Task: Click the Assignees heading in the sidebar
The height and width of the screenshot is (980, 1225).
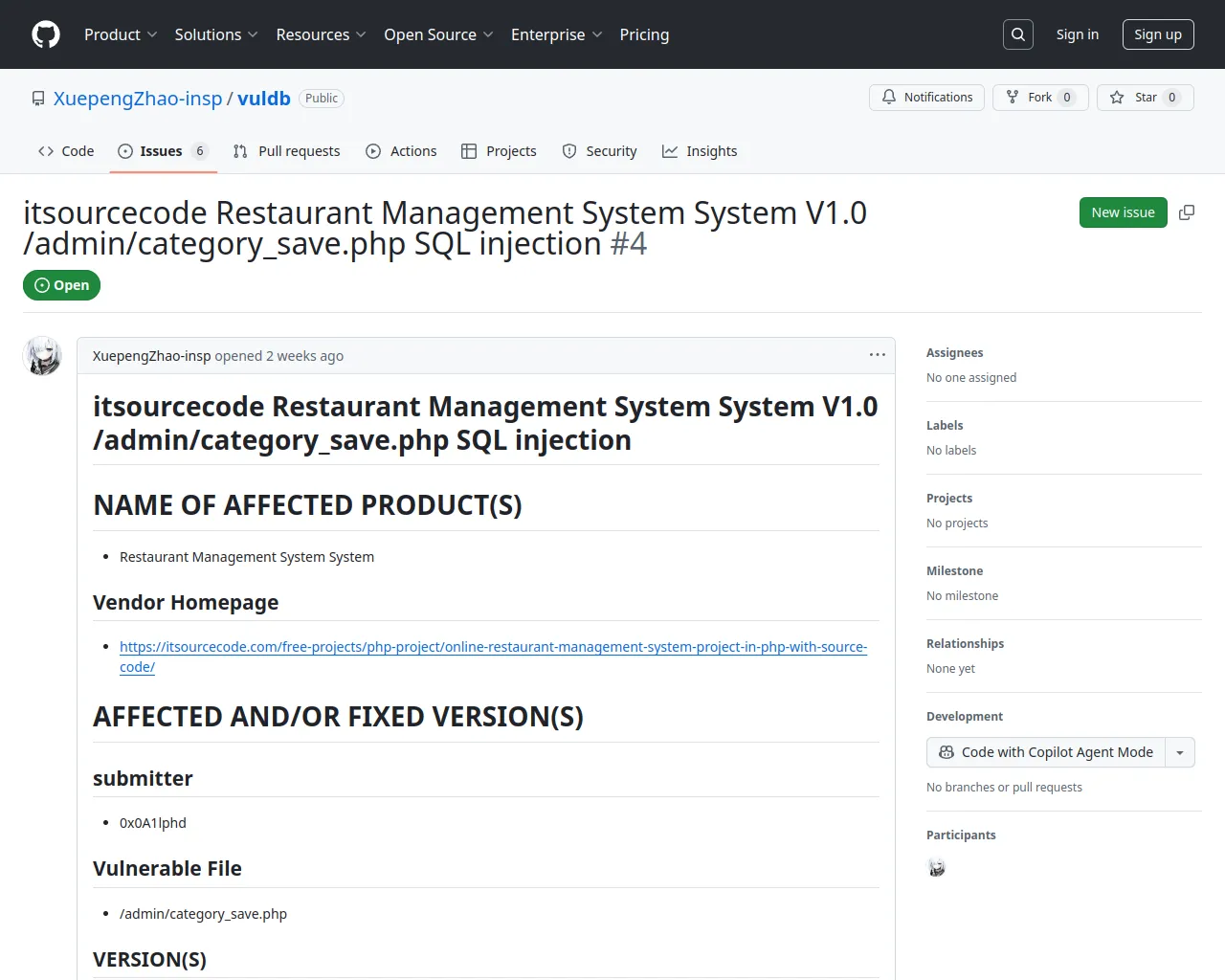Action: (x=955, y=353)
